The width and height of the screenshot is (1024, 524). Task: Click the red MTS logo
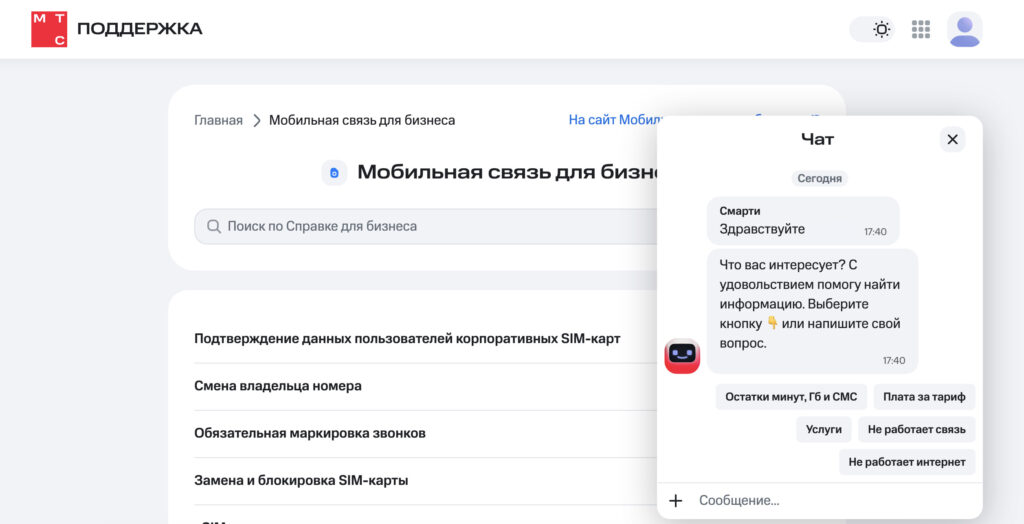coord(49,29)
